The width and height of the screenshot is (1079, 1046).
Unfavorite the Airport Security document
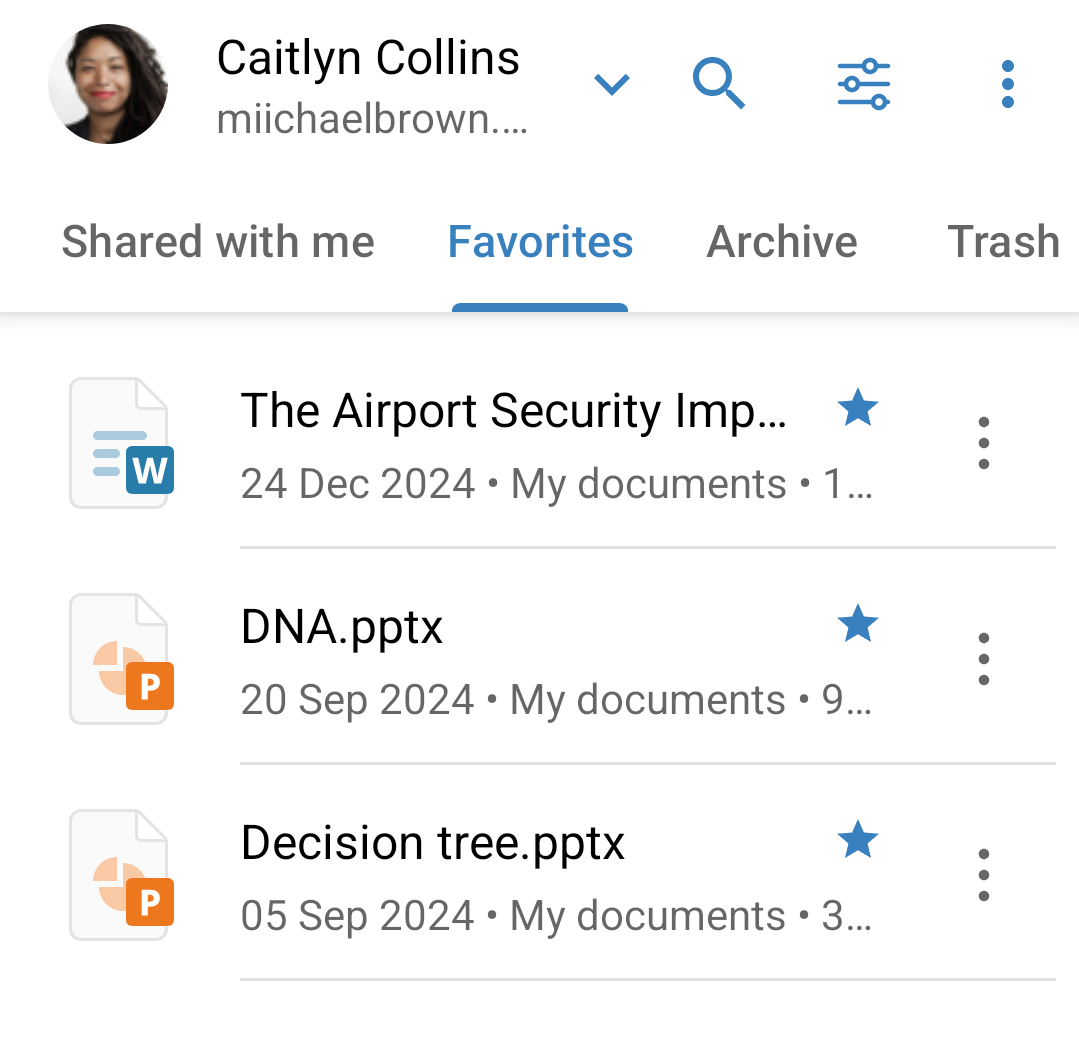click(x=858, y=408)
